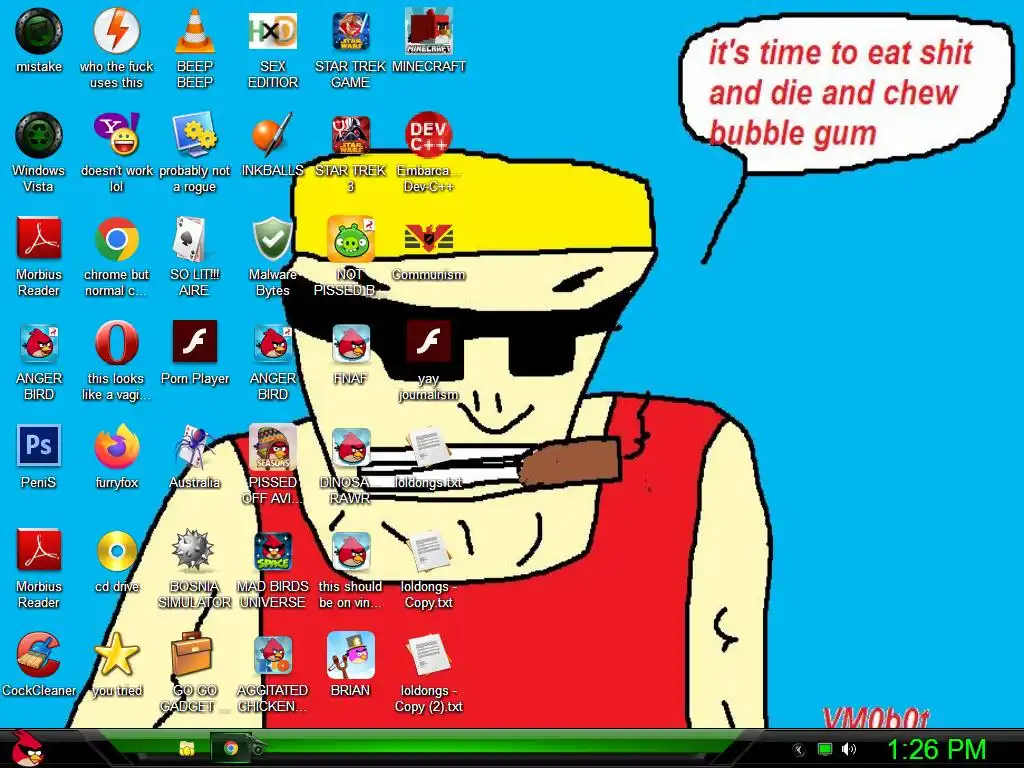The width and height of the screenshot is (1024, 768).
Task: Open the 'cd drive' disc icon
Action: tap(116, 552)
